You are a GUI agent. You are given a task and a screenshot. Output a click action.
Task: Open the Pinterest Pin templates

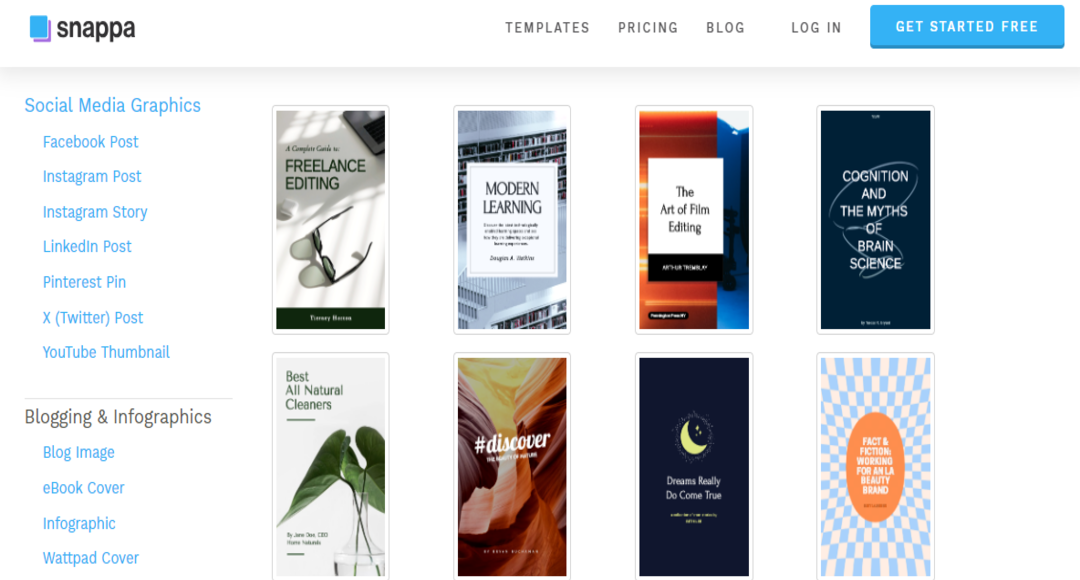point(84,282)
